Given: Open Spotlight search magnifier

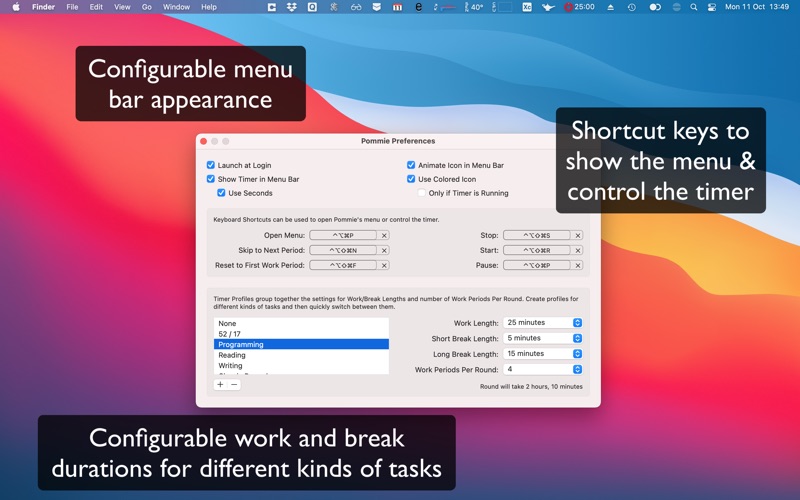Looking at the screenshot, I should [693, 7].
